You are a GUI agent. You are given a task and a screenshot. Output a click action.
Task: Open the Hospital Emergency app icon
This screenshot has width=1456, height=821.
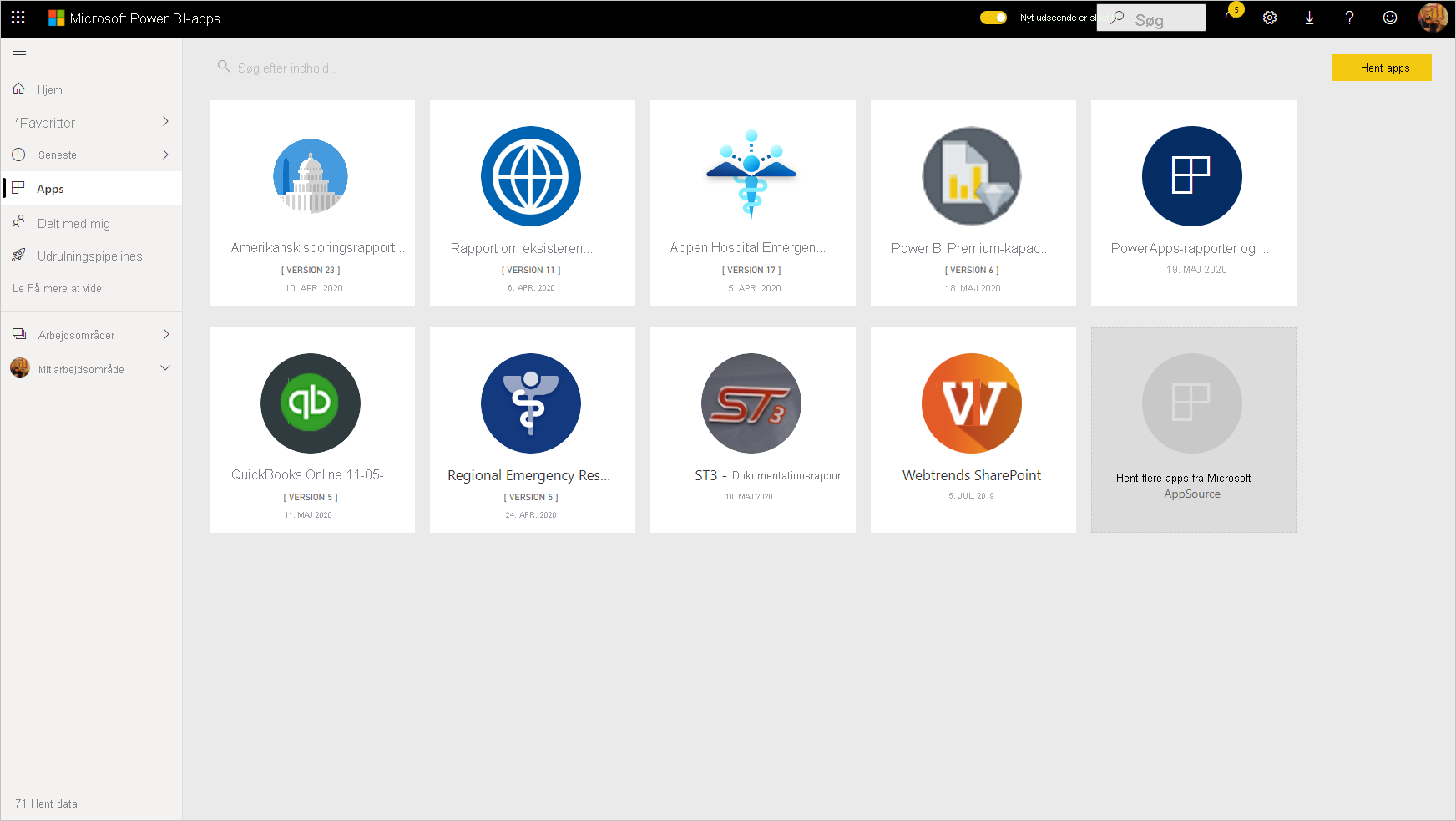coord(751,175)
